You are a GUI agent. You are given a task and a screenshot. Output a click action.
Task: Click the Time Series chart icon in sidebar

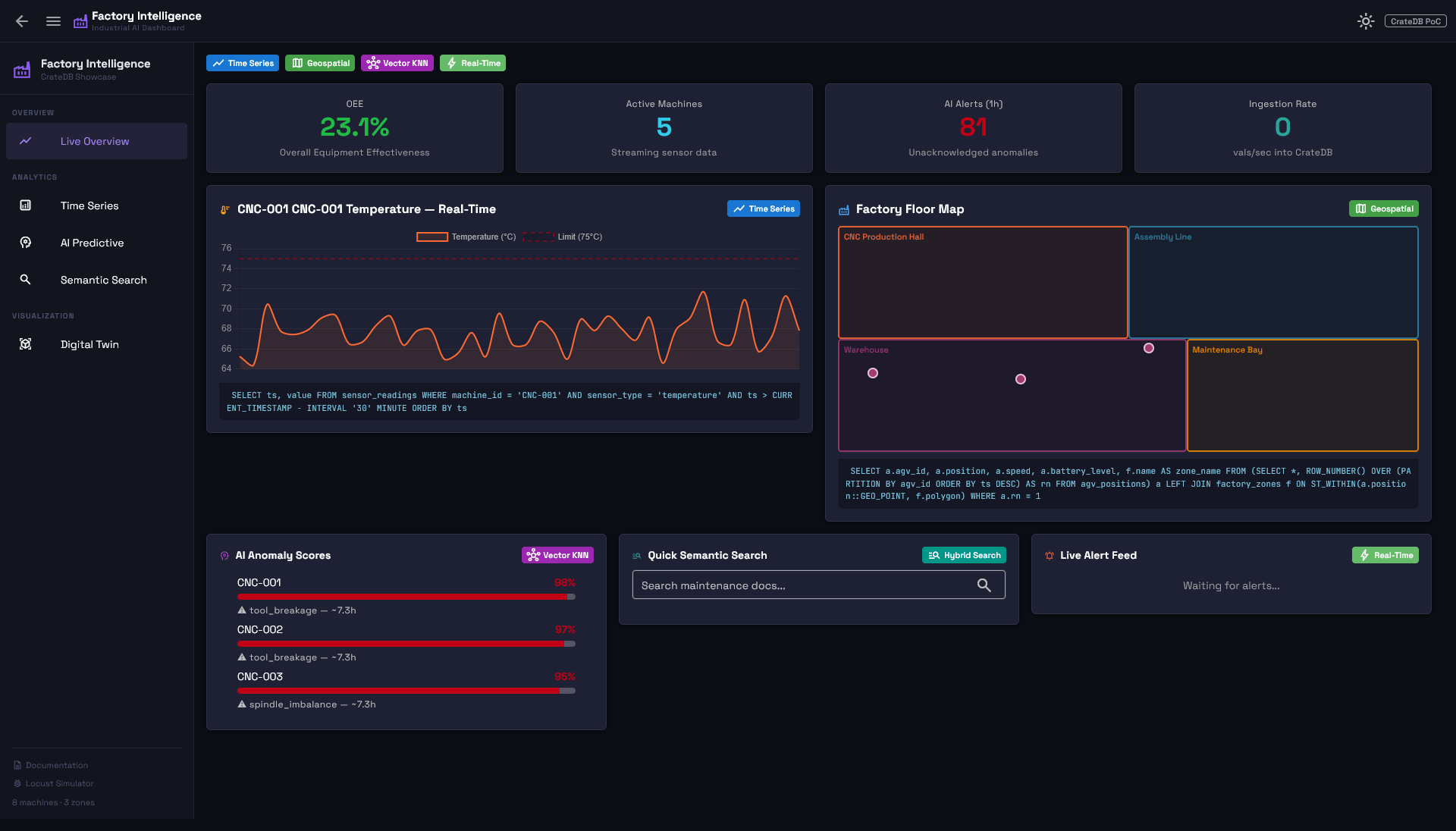click(x=25, y=205)
